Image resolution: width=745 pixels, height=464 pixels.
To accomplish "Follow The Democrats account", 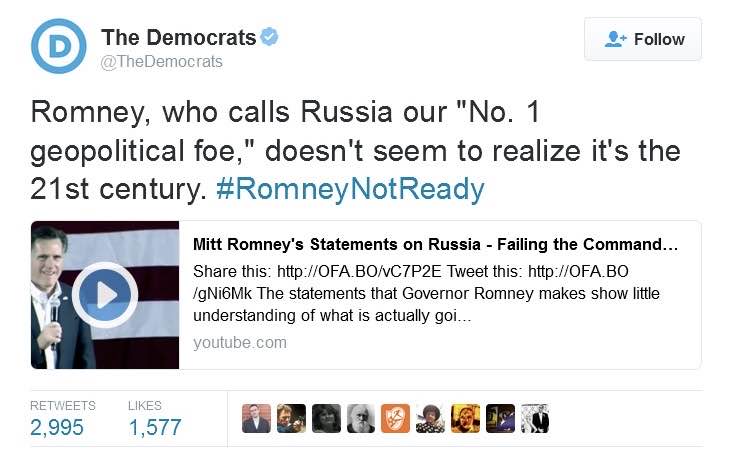I will coord(643,39).
